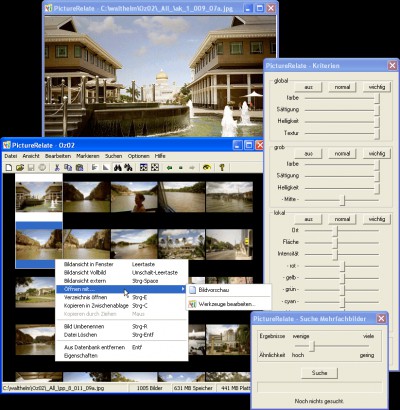Open the Datei menu
The image size is (400, 410).
pyautogui.click(x=11, y=156)
